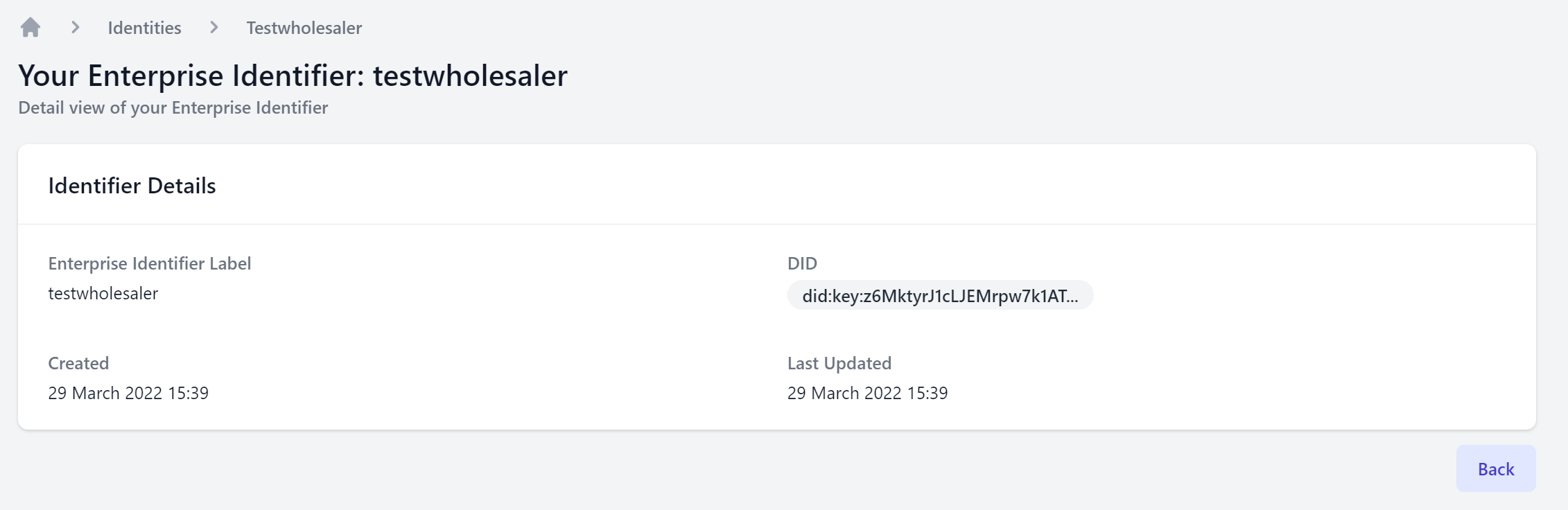Open the Identities breadcrumb
This screenshot has width=1568, height=510.
[x=143, y=28]
